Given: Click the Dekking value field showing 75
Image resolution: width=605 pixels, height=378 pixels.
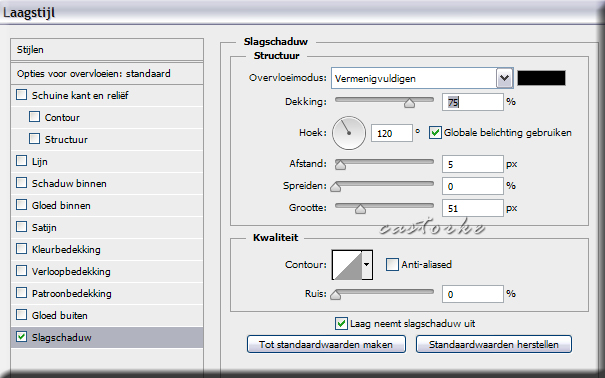Looking at the screenshot, I should pyautogui.click(x=473, y=102).
